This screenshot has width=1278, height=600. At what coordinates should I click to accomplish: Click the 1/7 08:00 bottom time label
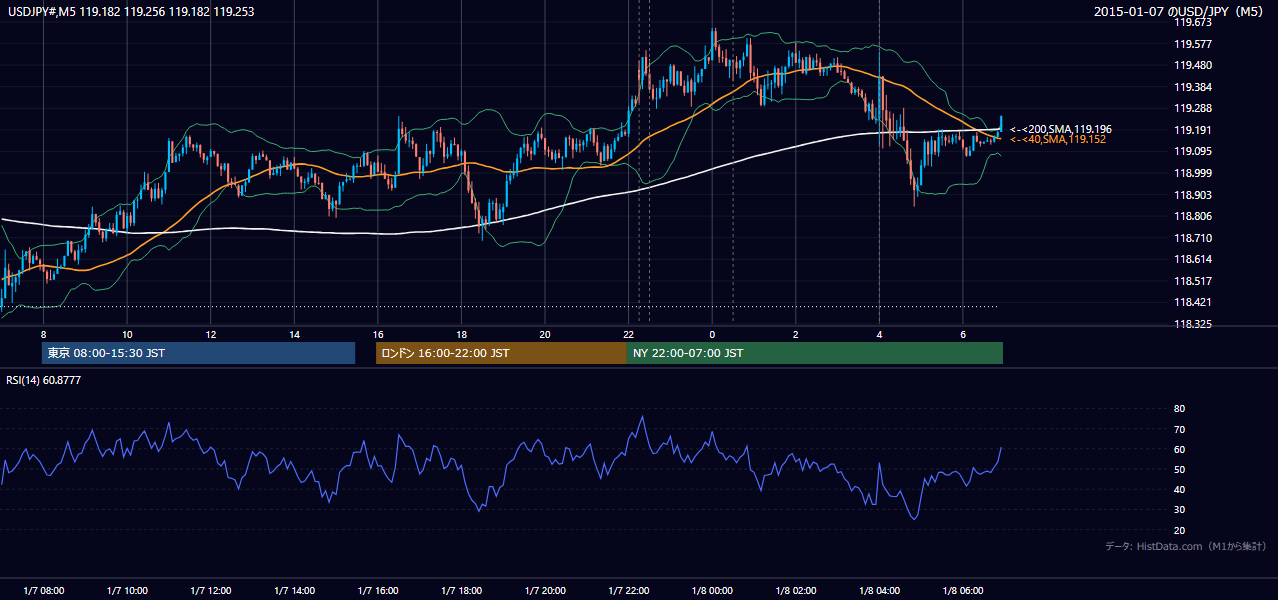(43, 591)
